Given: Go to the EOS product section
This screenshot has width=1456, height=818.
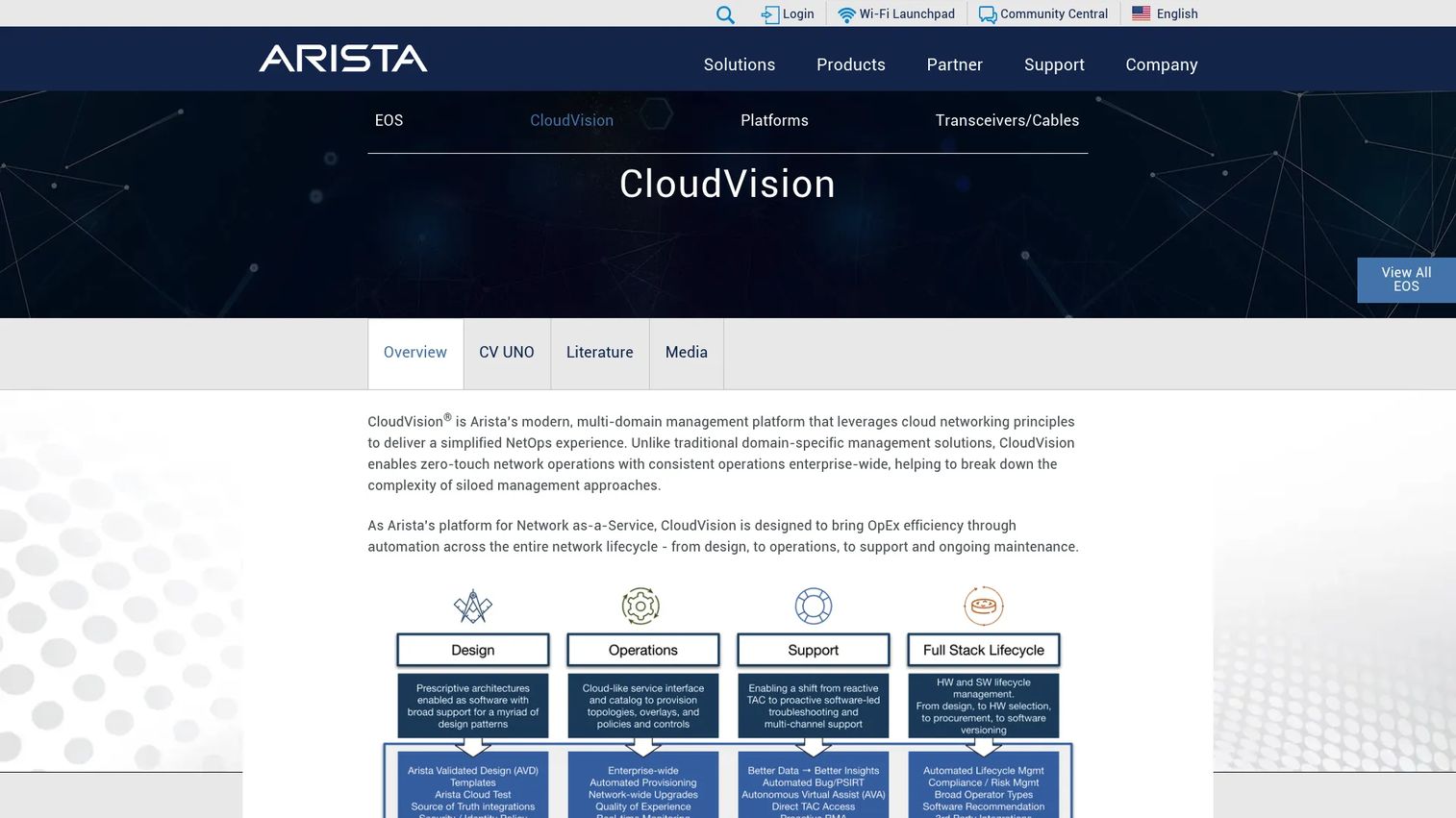Looking at the screenshot, I should pyautogui.click(x=389, y=120).
